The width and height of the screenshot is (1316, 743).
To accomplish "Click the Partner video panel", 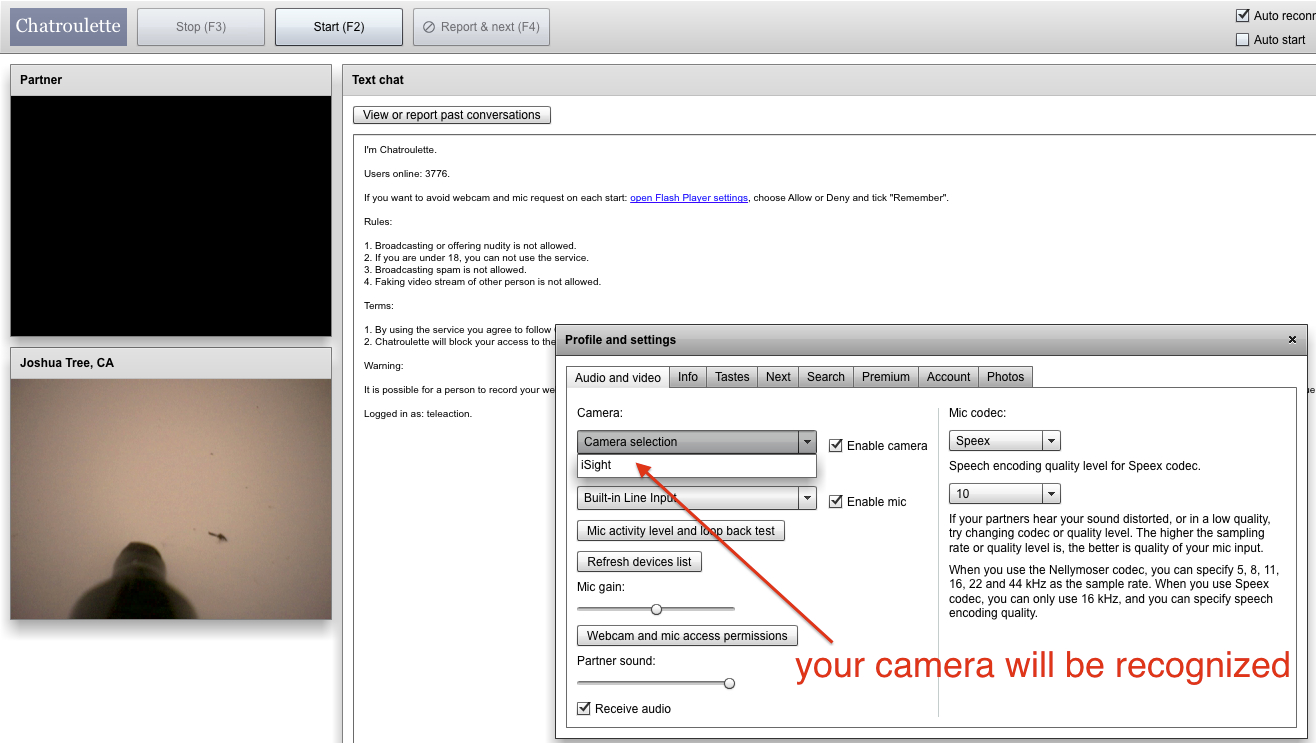I will 171,216.
